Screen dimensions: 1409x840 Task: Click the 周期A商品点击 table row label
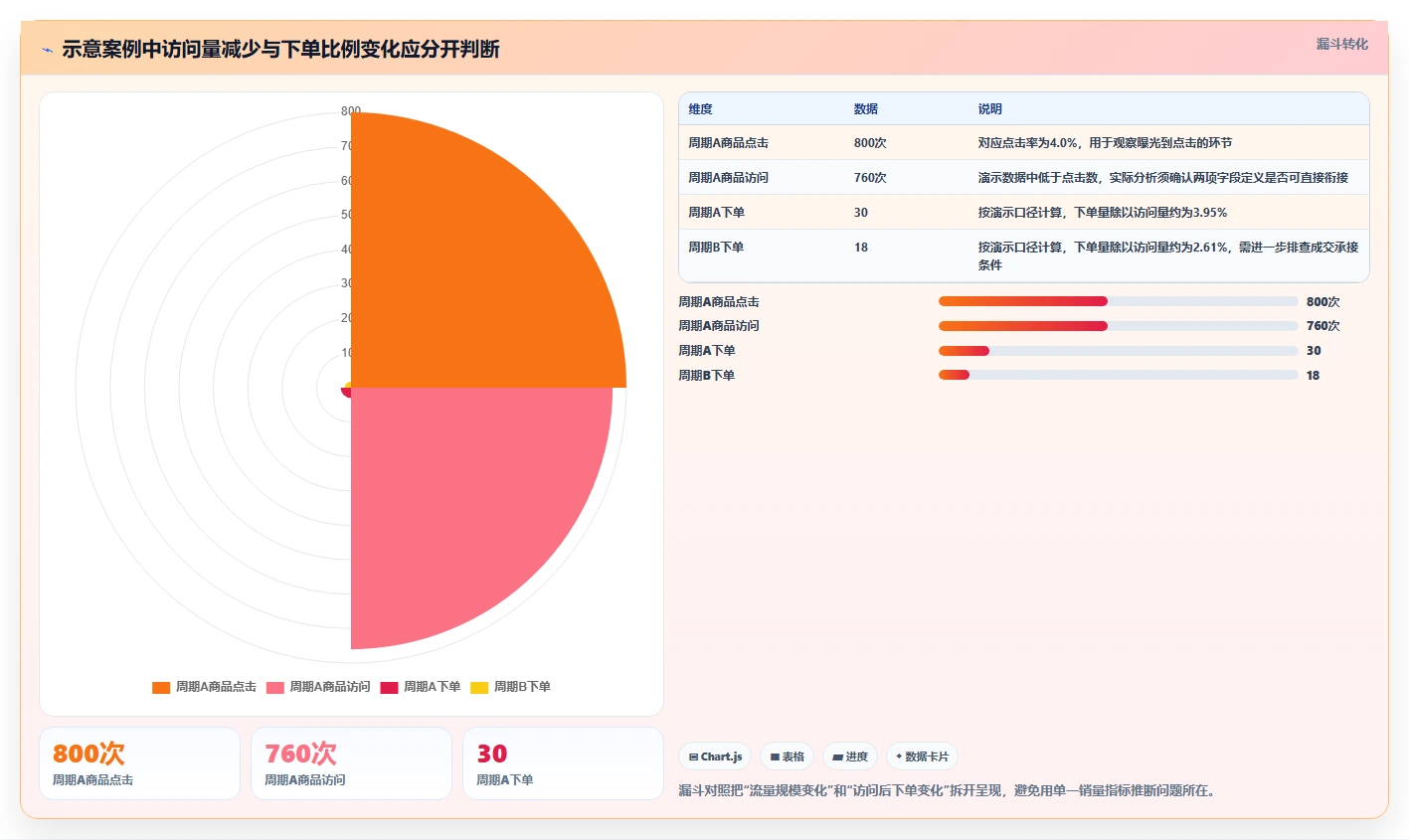728,143
